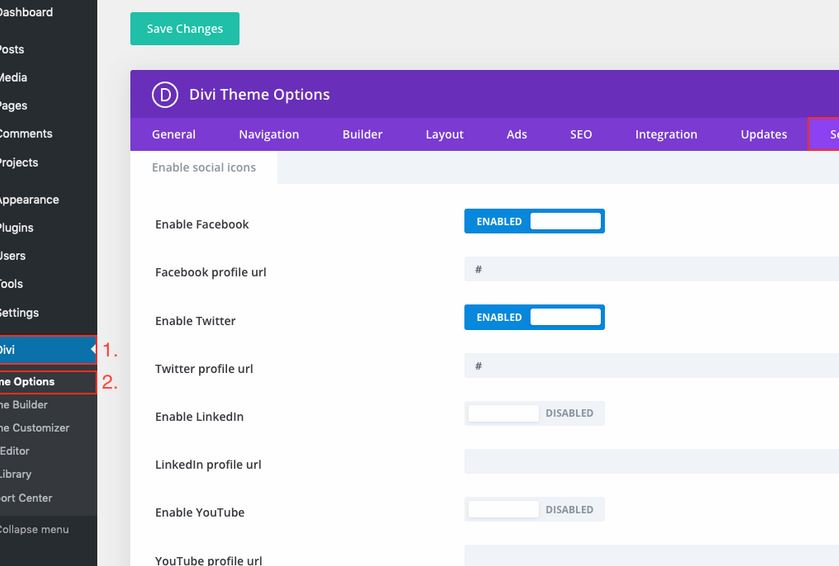The image size is (839, 566).
Task: Disable the Enable Twitter toggle
Action: 534,317
